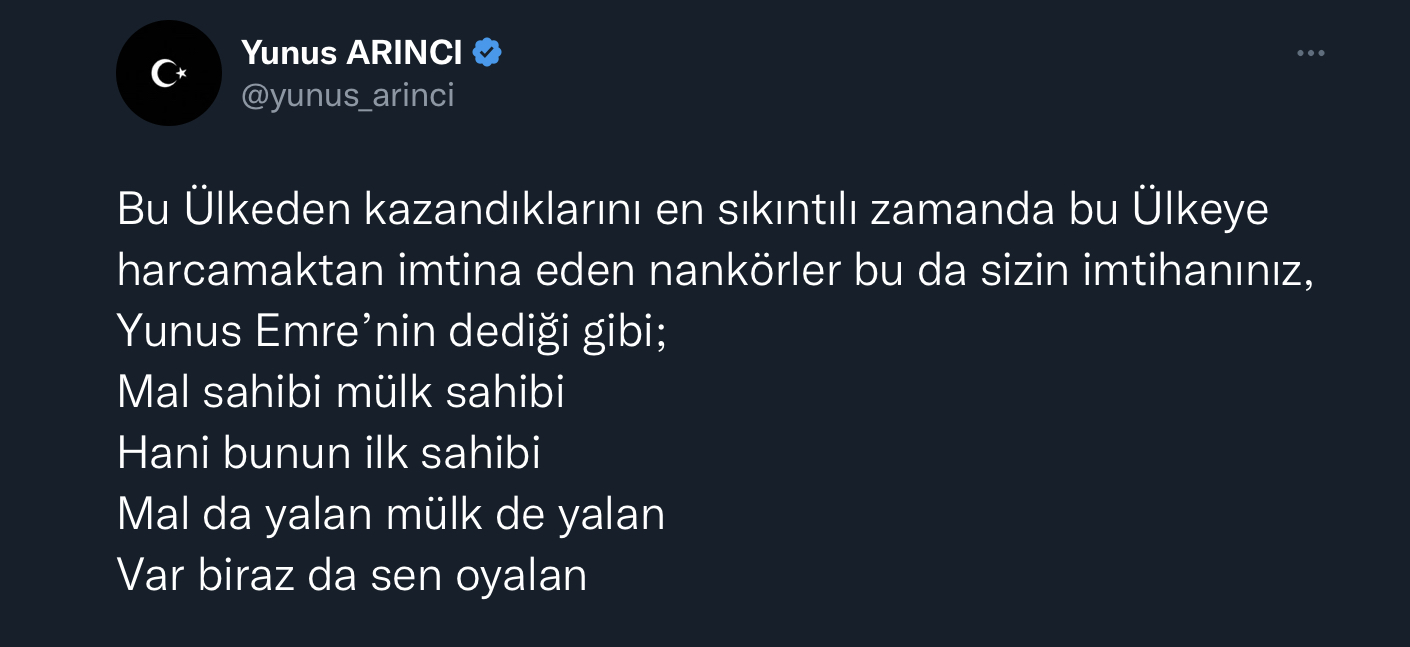Click the blue verified badge
The height and width of the screenshot is (647, 1410).
coord(487,53)
